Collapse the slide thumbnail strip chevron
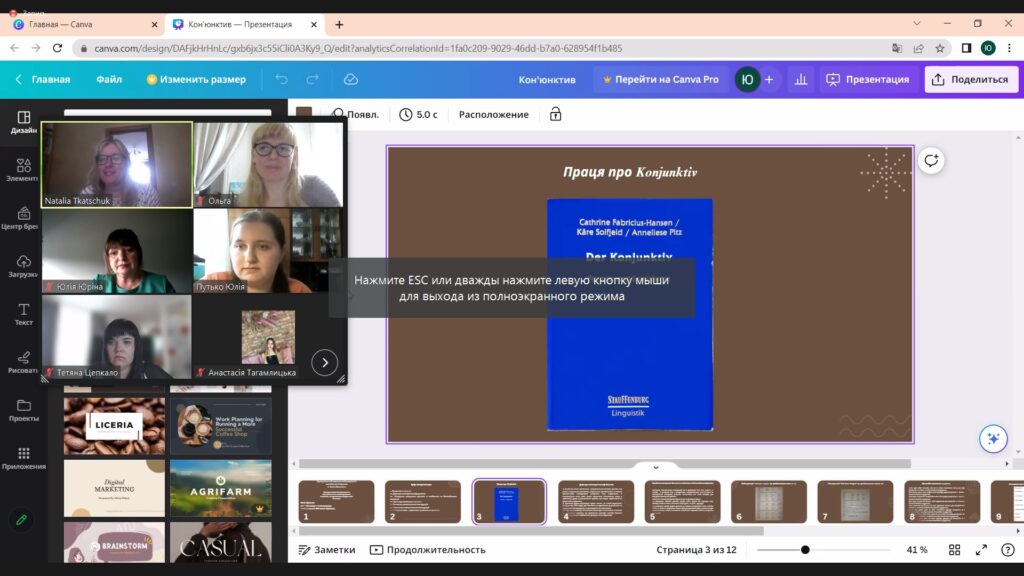Viewport: 1024px width, 576px height. pos(656,467)
